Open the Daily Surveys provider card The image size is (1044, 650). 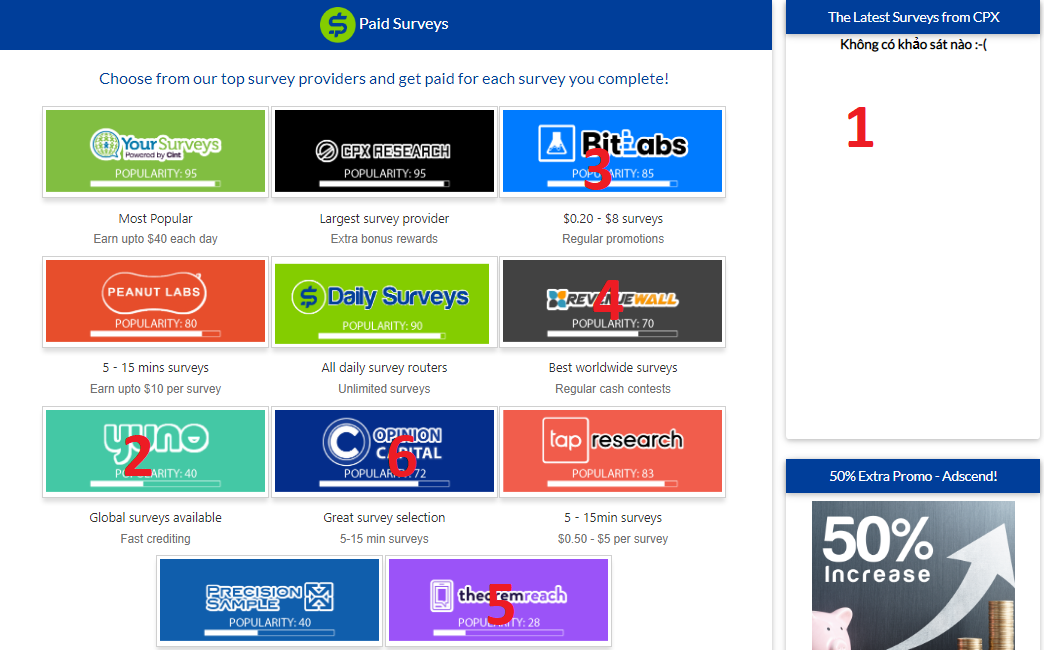[384, 302]
